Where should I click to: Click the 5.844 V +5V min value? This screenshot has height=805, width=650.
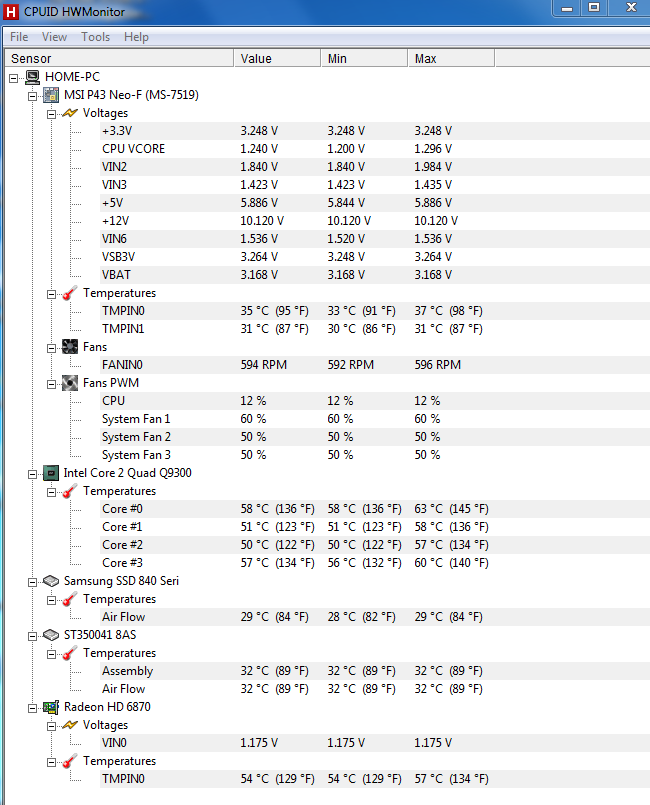click(x=347, y=203)
